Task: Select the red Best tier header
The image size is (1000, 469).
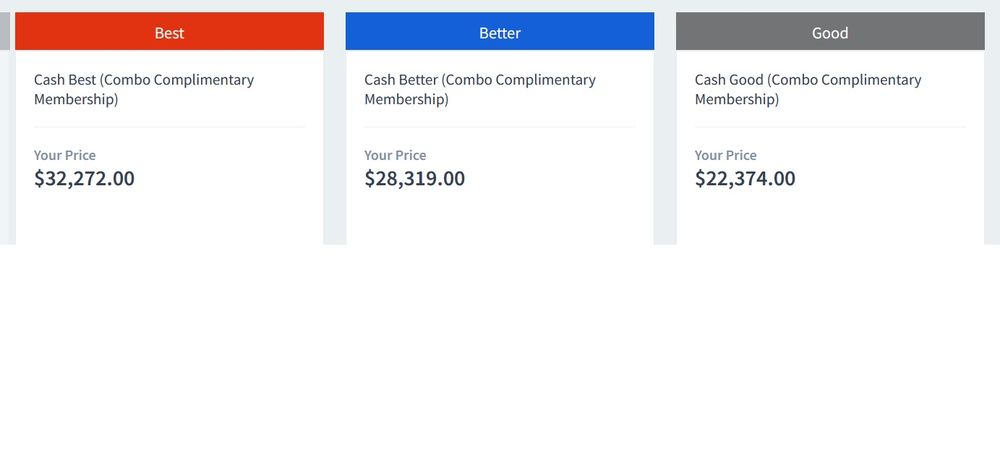Action: [x=169, y=32]
